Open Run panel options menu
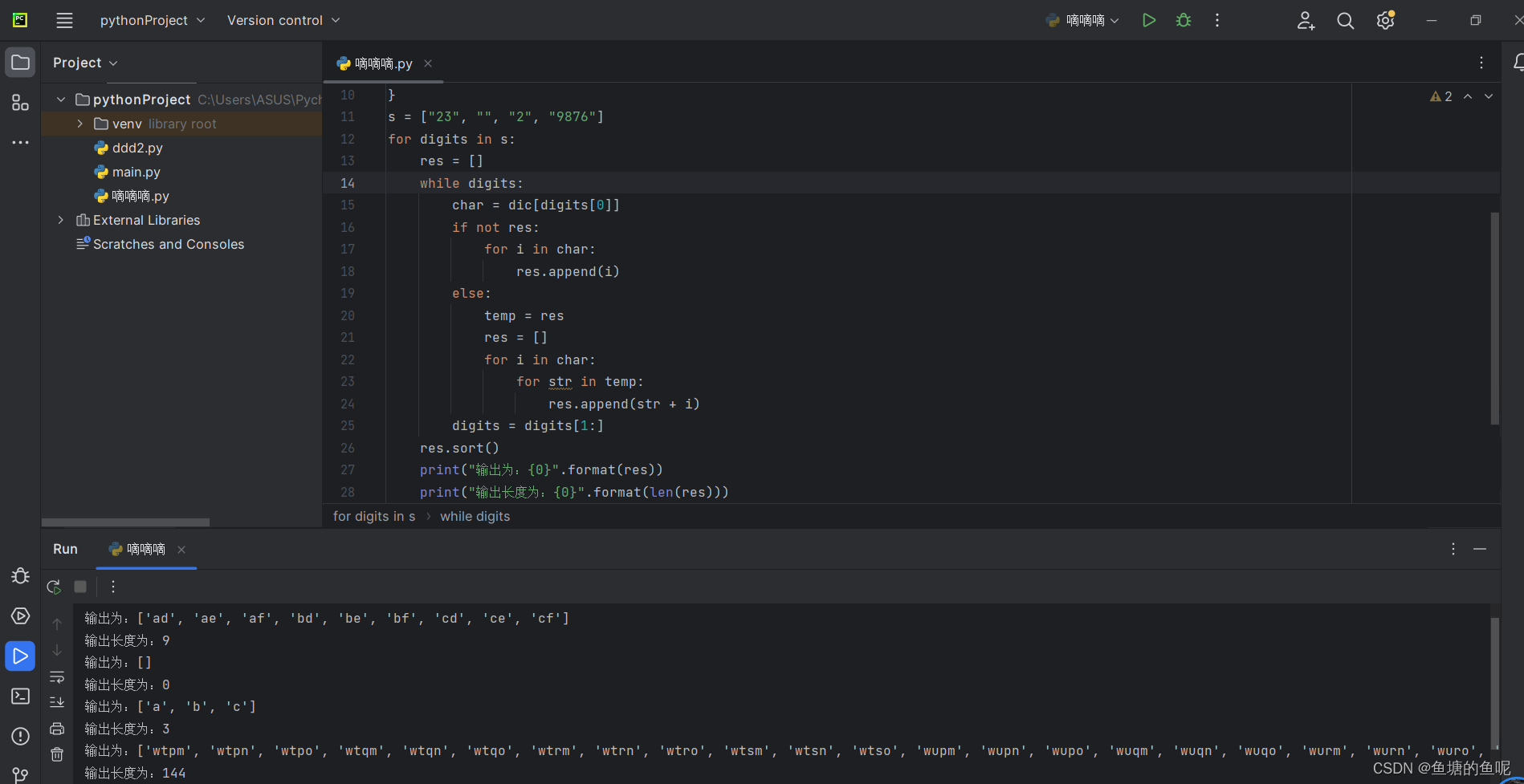Screen dimensions: 1524x784 [1453, 549]
